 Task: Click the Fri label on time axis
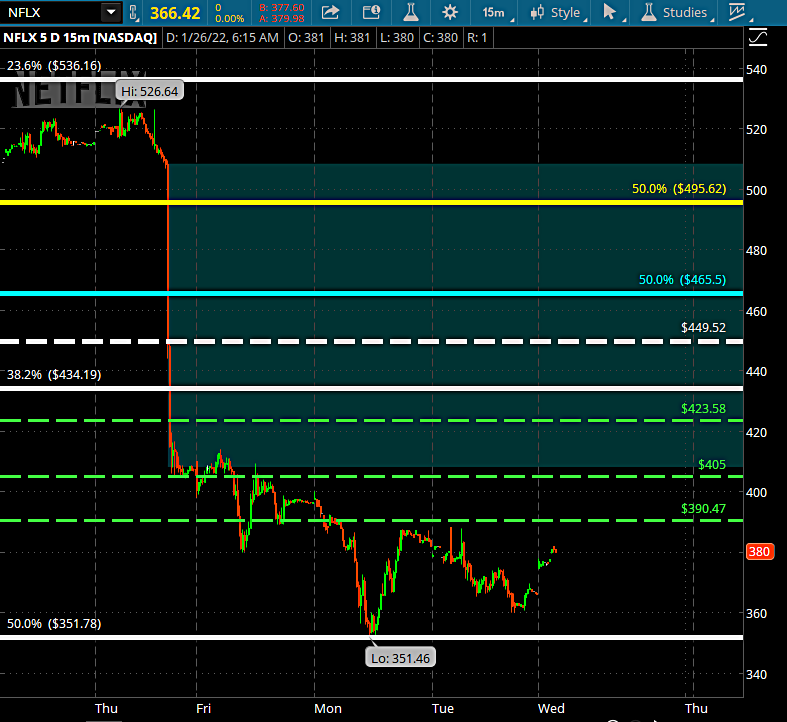[203, 708]
